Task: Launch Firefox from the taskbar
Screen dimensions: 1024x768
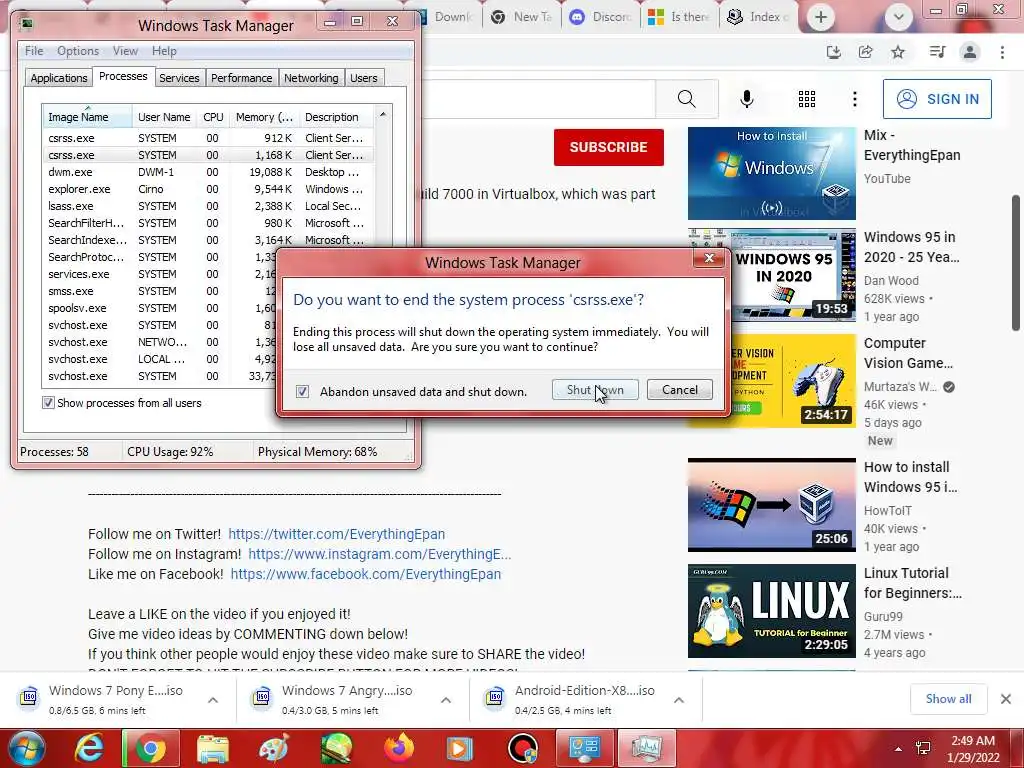Action: 398,748
